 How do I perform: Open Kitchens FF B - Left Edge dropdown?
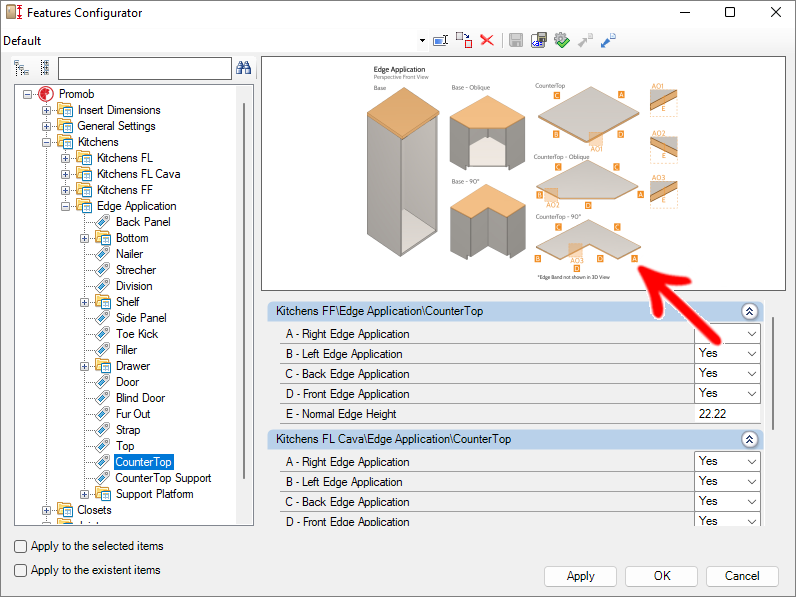(752, 354)
